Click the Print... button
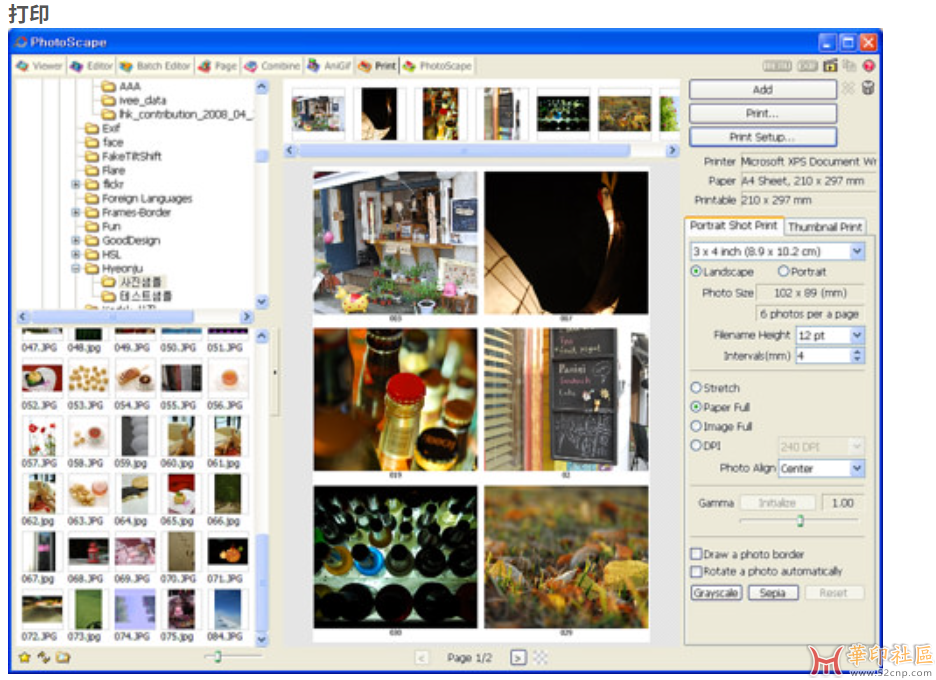Viewport: 936px width, 680px height. 762,113
